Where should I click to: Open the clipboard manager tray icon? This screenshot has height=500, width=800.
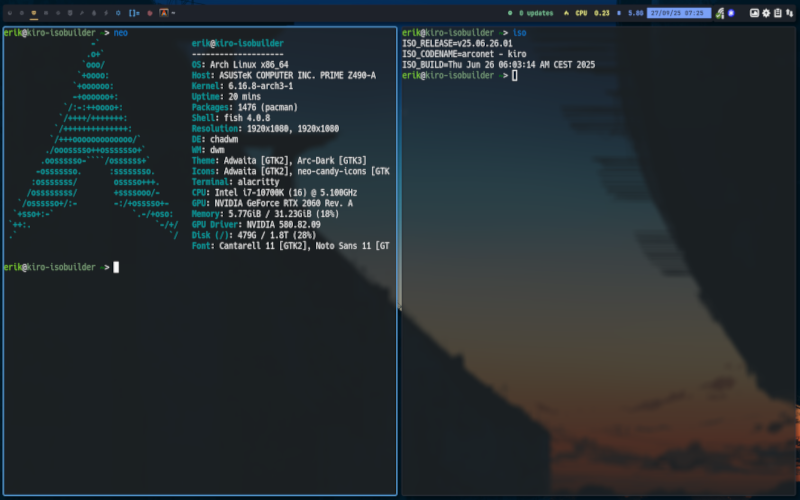778,13
